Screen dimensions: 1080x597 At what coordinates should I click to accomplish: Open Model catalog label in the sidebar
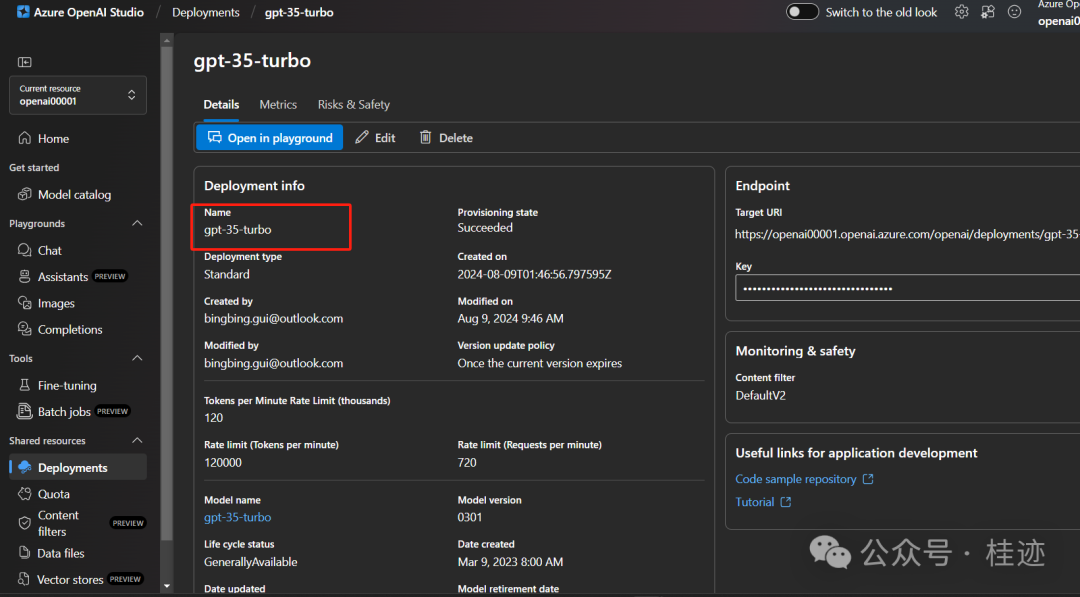74,195
